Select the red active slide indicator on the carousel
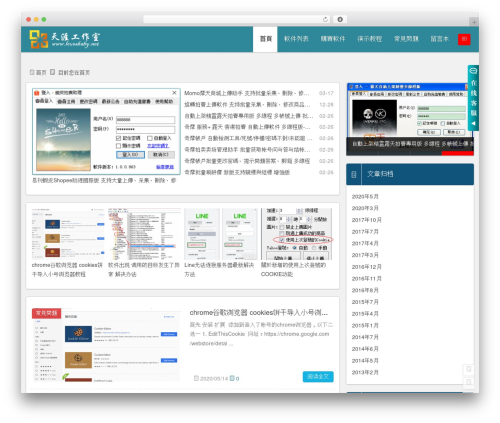500x423 pixels. [x=457, y=153]
